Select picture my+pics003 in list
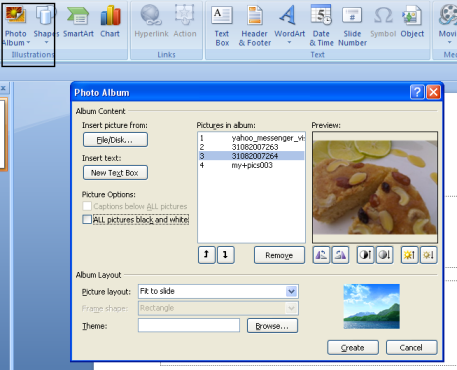457x370 pixels. pos(251,165)
